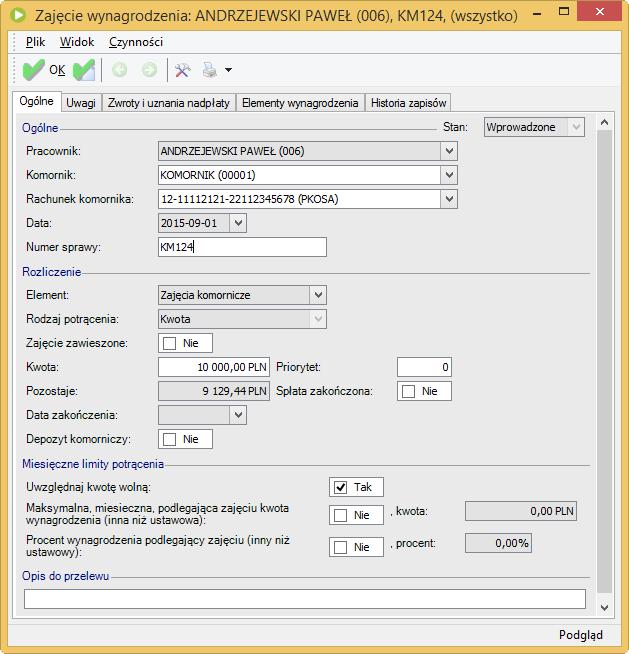
Task: Switch to the Uwagi tab
Action: coord(81,103)
